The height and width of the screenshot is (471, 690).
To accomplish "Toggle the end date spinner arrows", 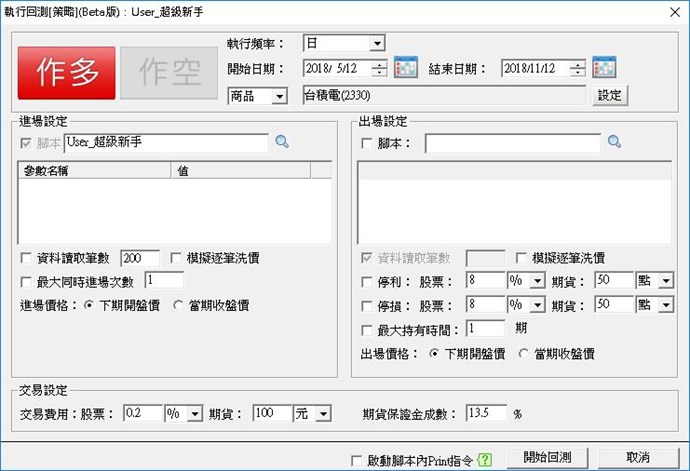I will point(577,68).
